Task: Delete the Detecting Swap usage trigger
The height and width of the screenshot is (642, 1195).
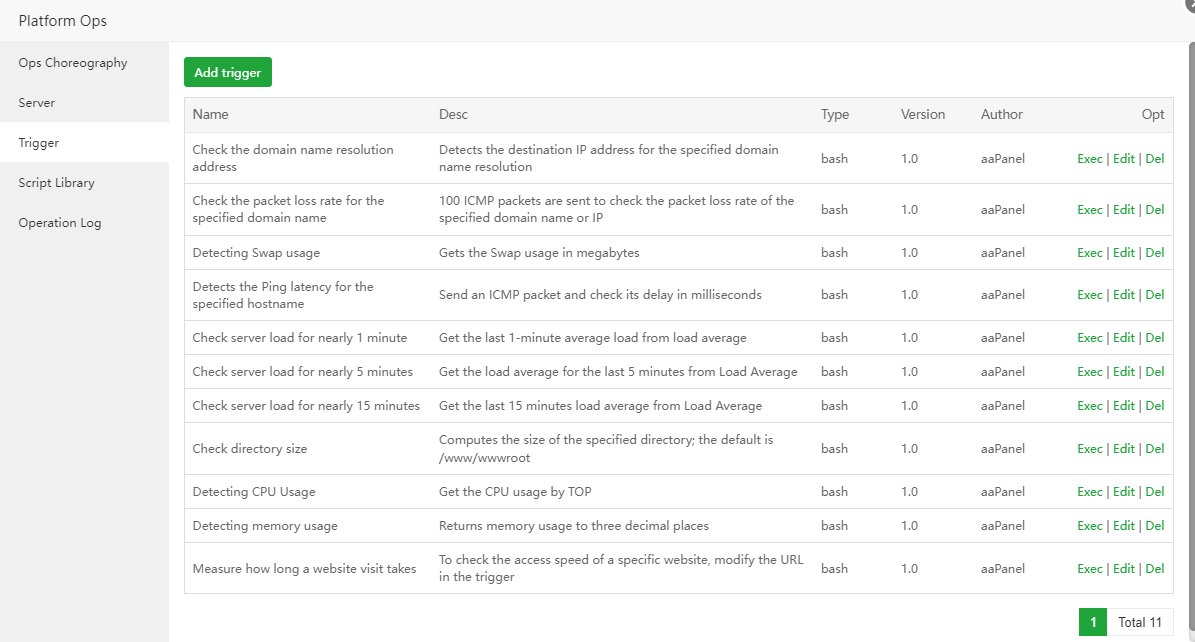Action: (1155, 253)
